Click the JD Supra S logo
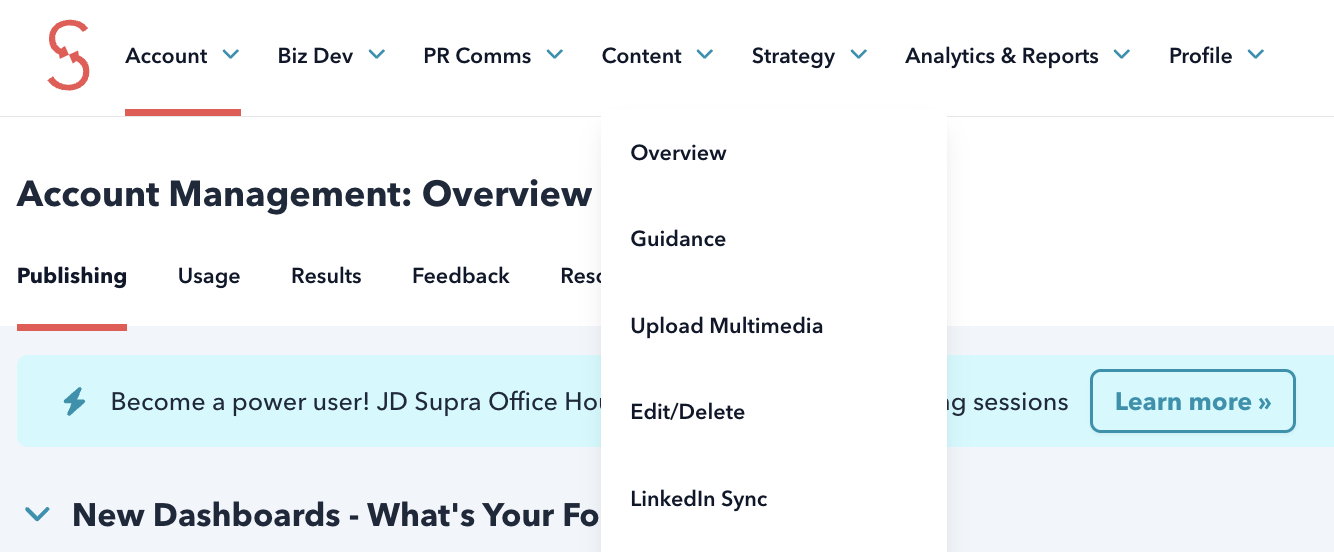 pyautogui.click(x=68, y=56)
